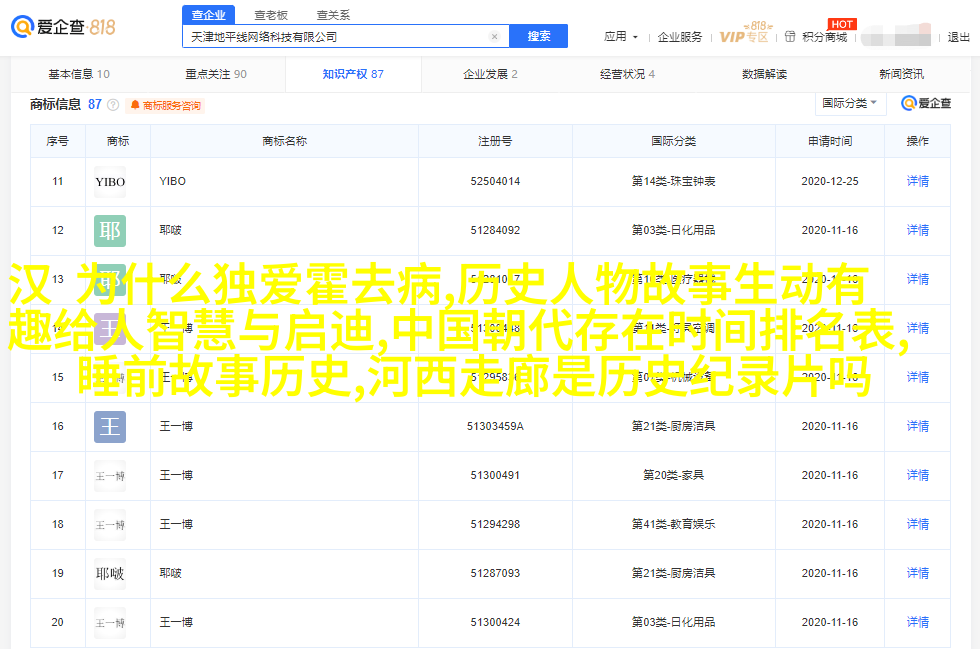Open 详情 for row 15
This screenshot has width=980, height=649.
point(918,377)
